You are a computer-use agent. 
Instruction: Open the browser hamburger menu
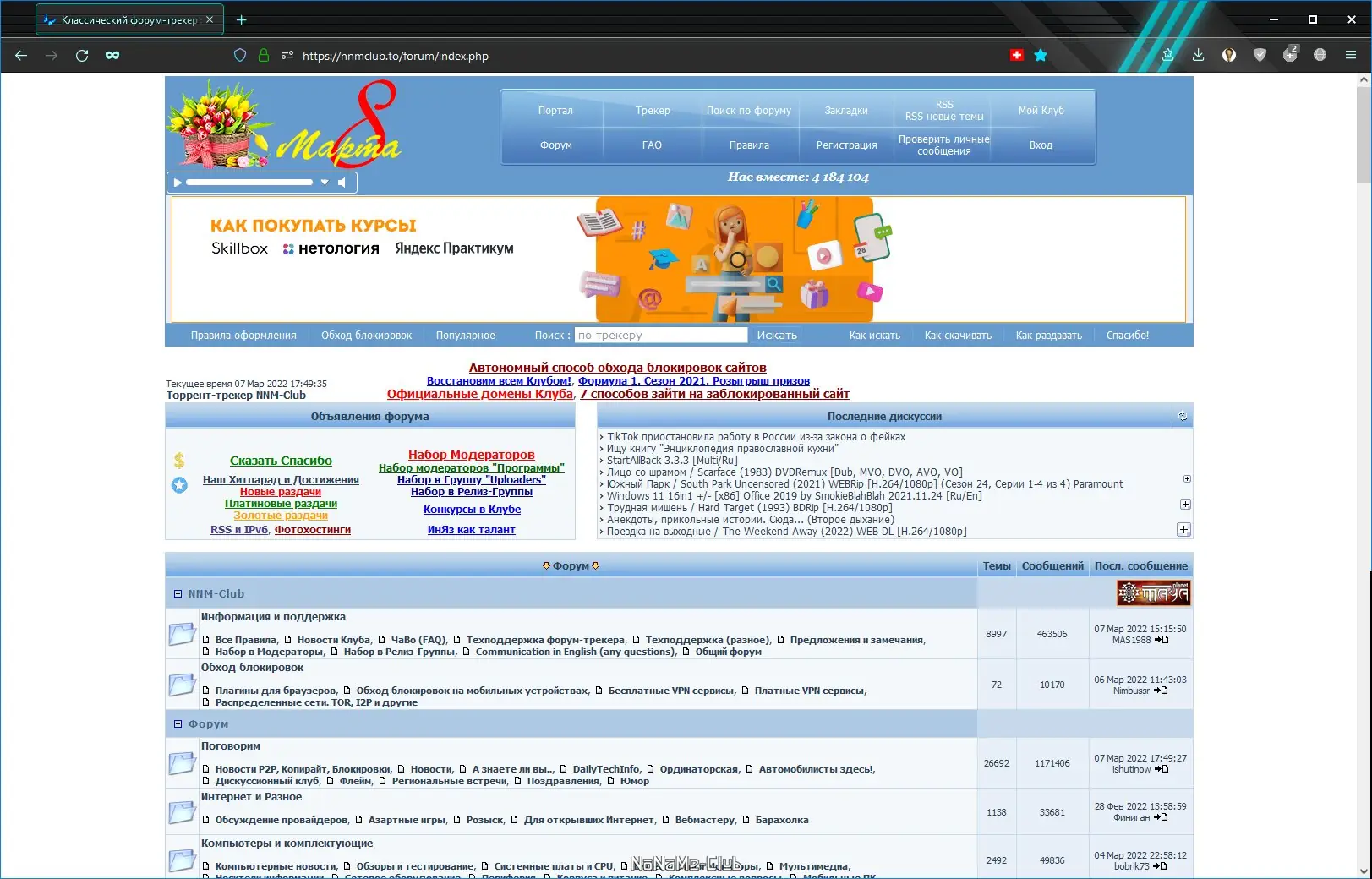pos(1351,55)
